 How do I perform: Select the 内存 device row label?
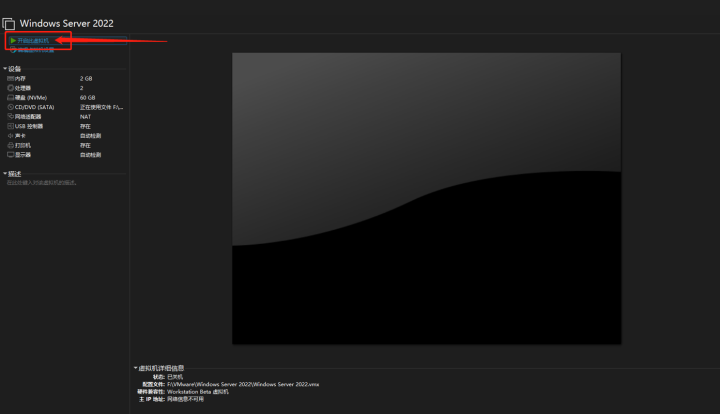pos(20,78)
